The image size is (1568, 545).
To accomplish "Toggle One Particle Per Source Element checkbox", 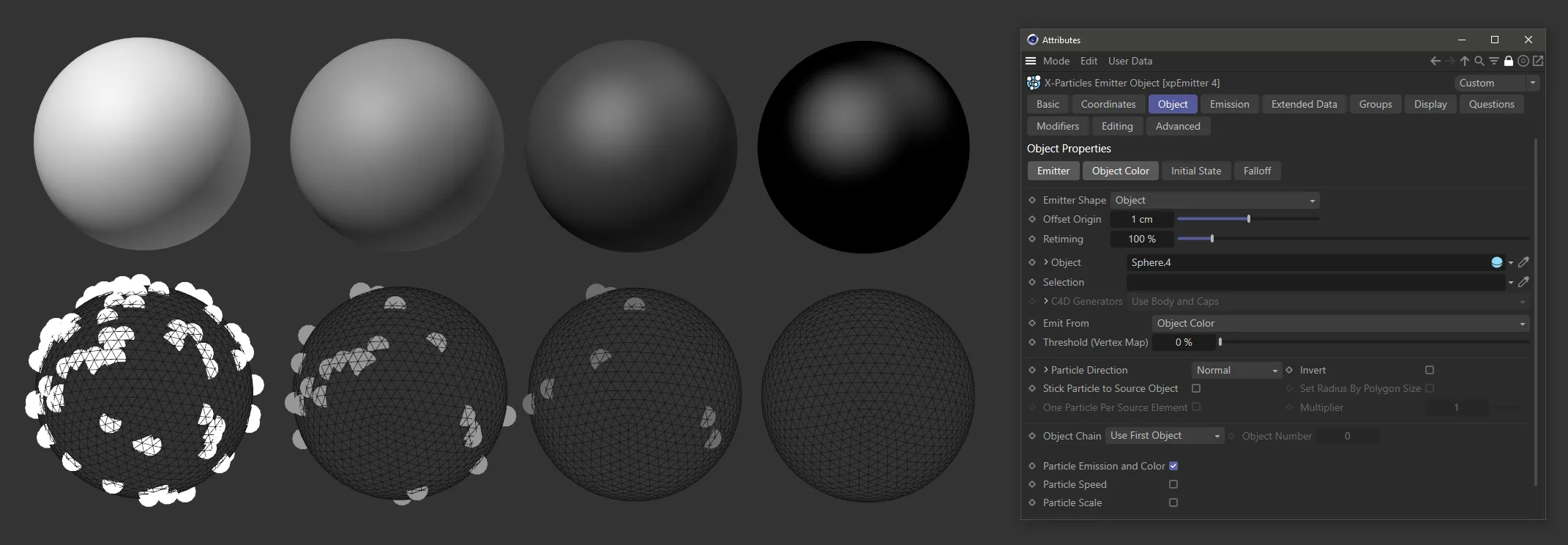I will (x=1196, y=407).
